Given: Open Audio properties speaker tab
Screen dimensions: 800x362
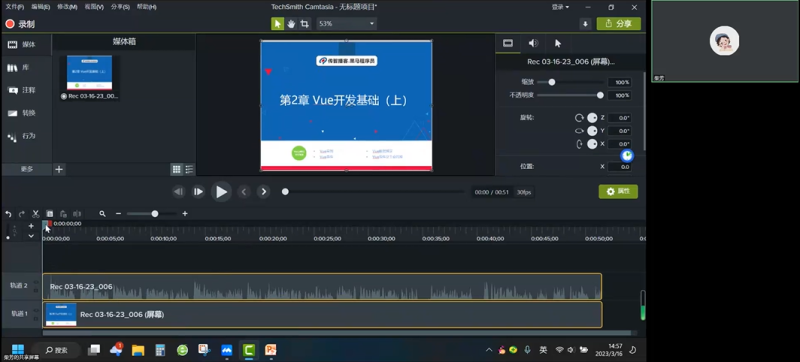Looking at the screenshot, I should 533,43.
